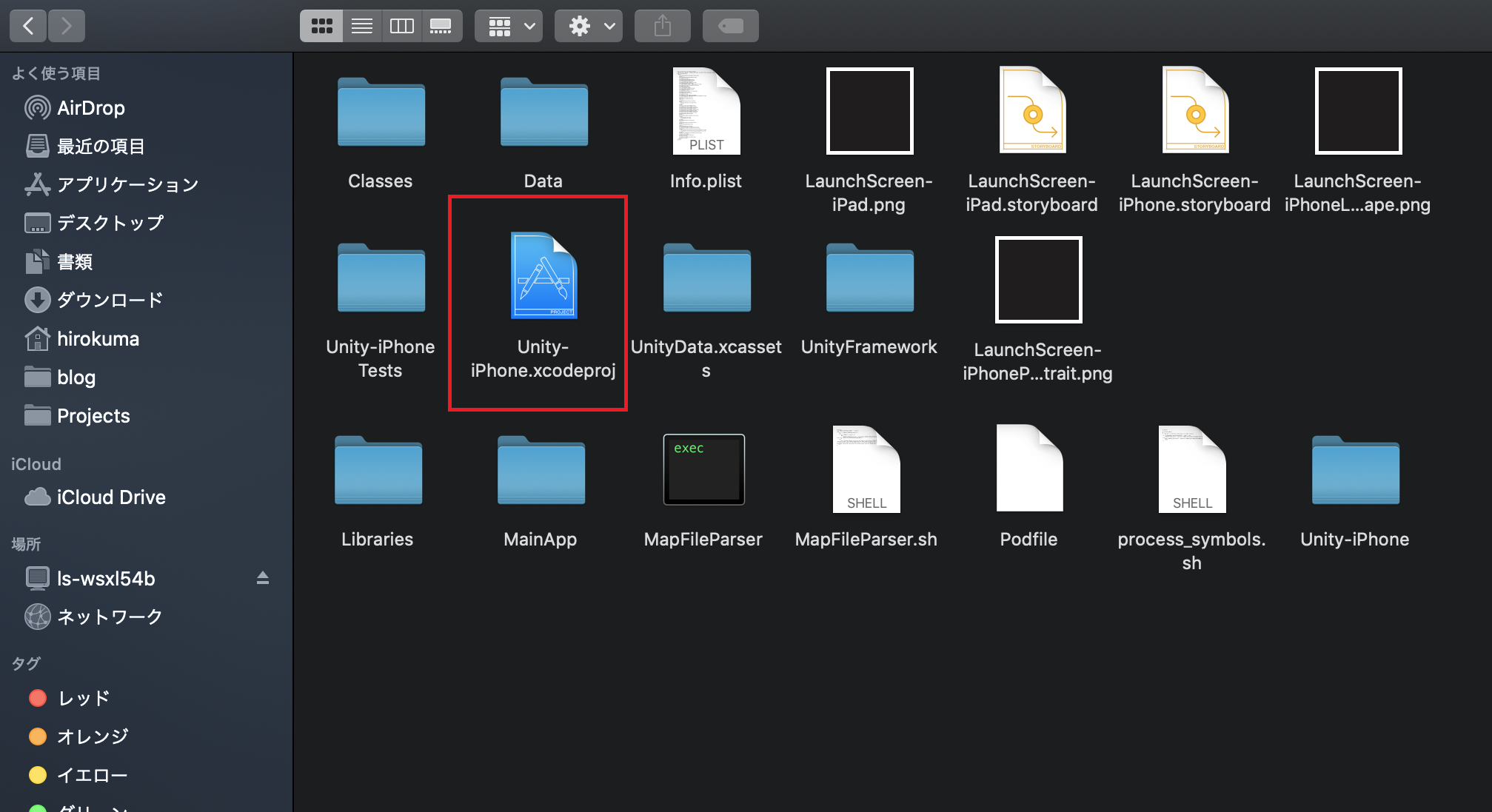Open the item grouping dropdown
Screen dimensions: 1492x812
508,25
